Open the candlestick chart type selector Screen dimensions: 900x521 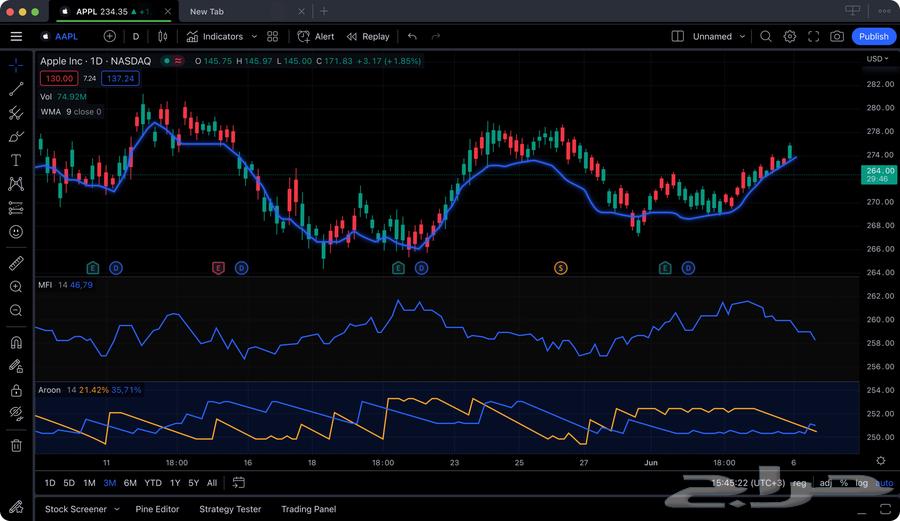[x=163, y=36]
